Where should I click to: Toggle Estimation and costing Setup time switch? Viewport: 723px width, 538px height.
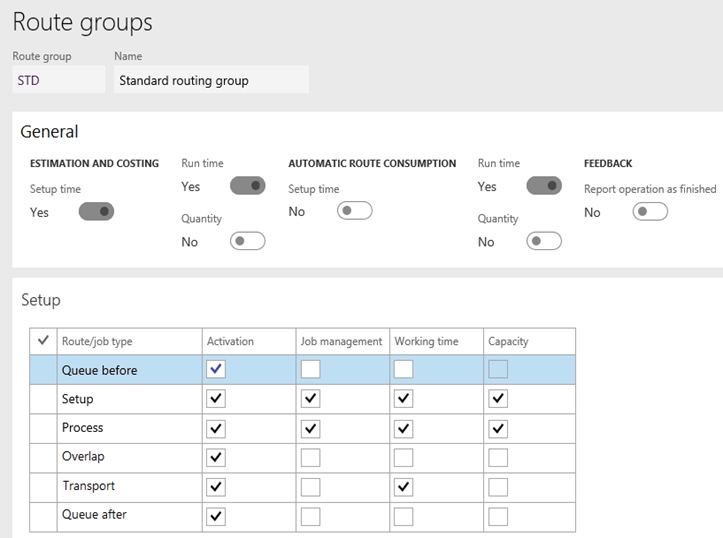[96, 212]
